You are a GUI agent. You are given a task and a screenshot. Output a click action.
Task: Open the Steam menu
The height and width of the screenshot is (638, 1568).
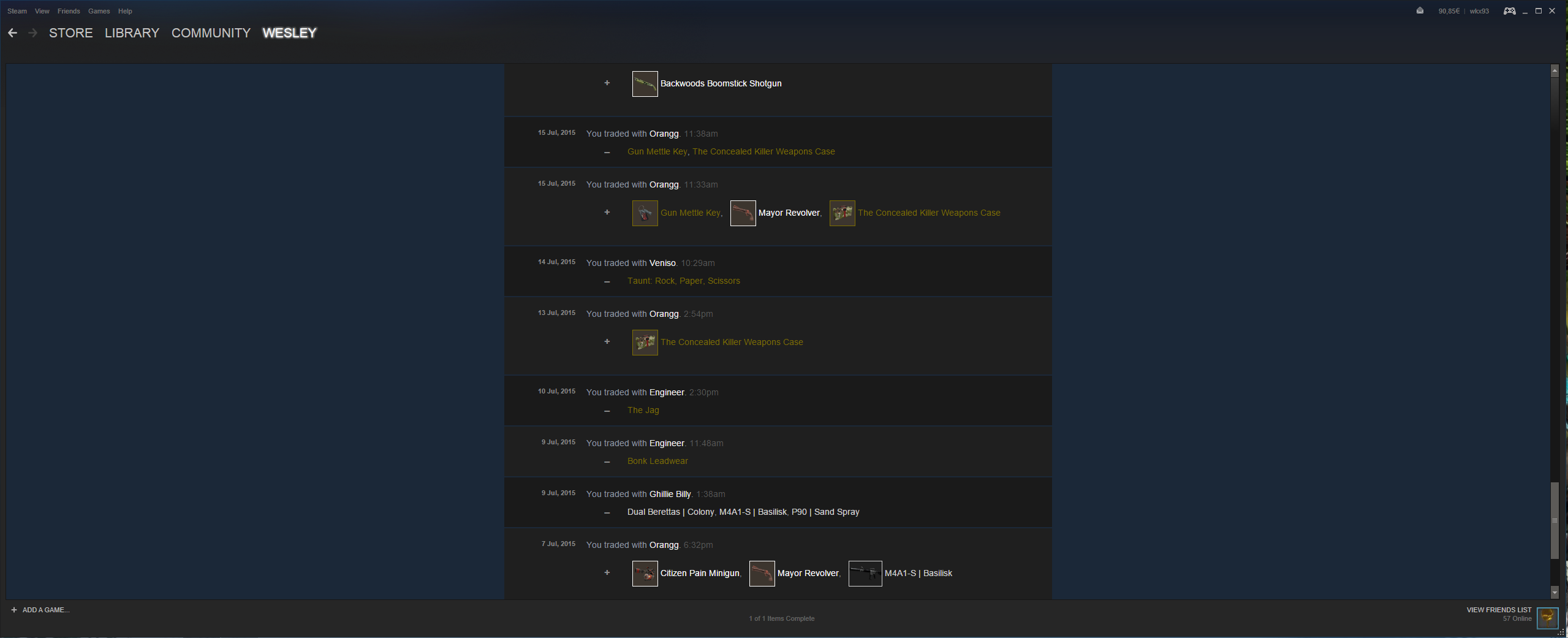17,11
